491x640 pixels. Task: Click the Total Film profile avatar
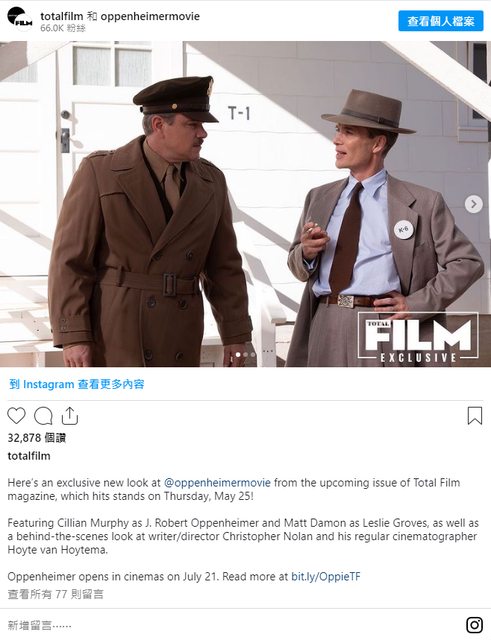(20, 19)
